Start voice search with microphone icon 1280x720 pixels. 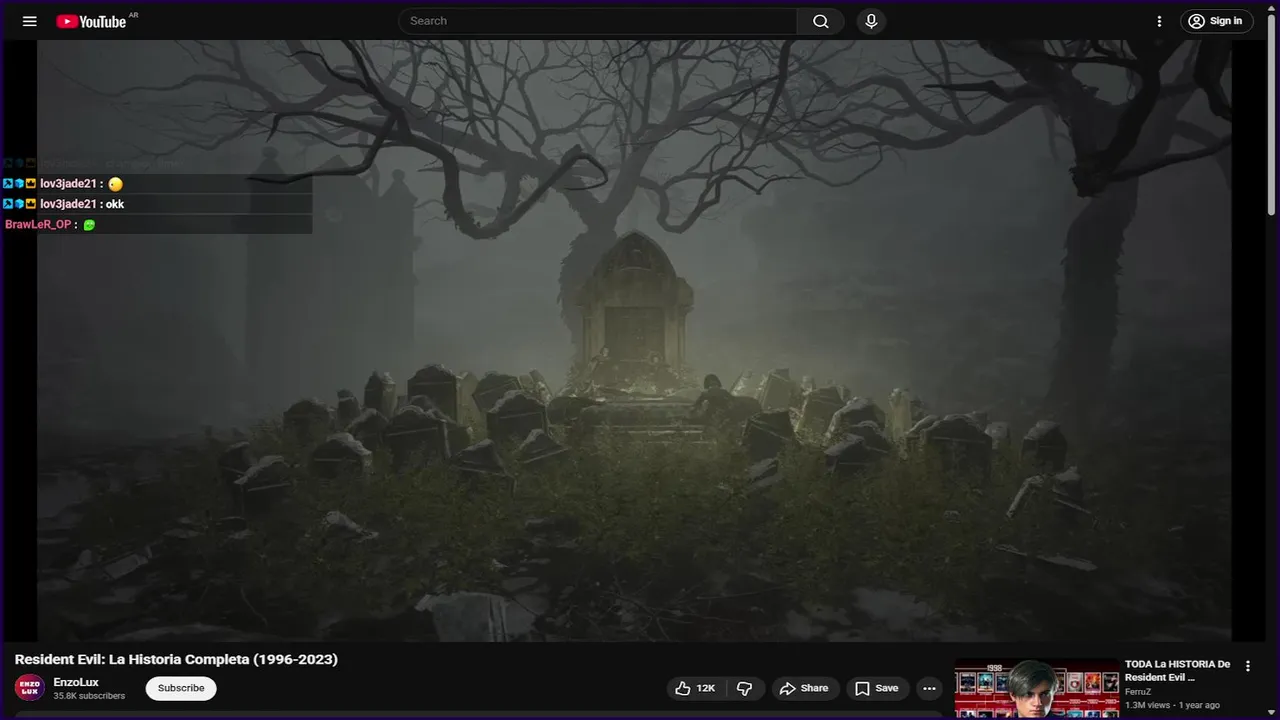(x=871, y=21)
